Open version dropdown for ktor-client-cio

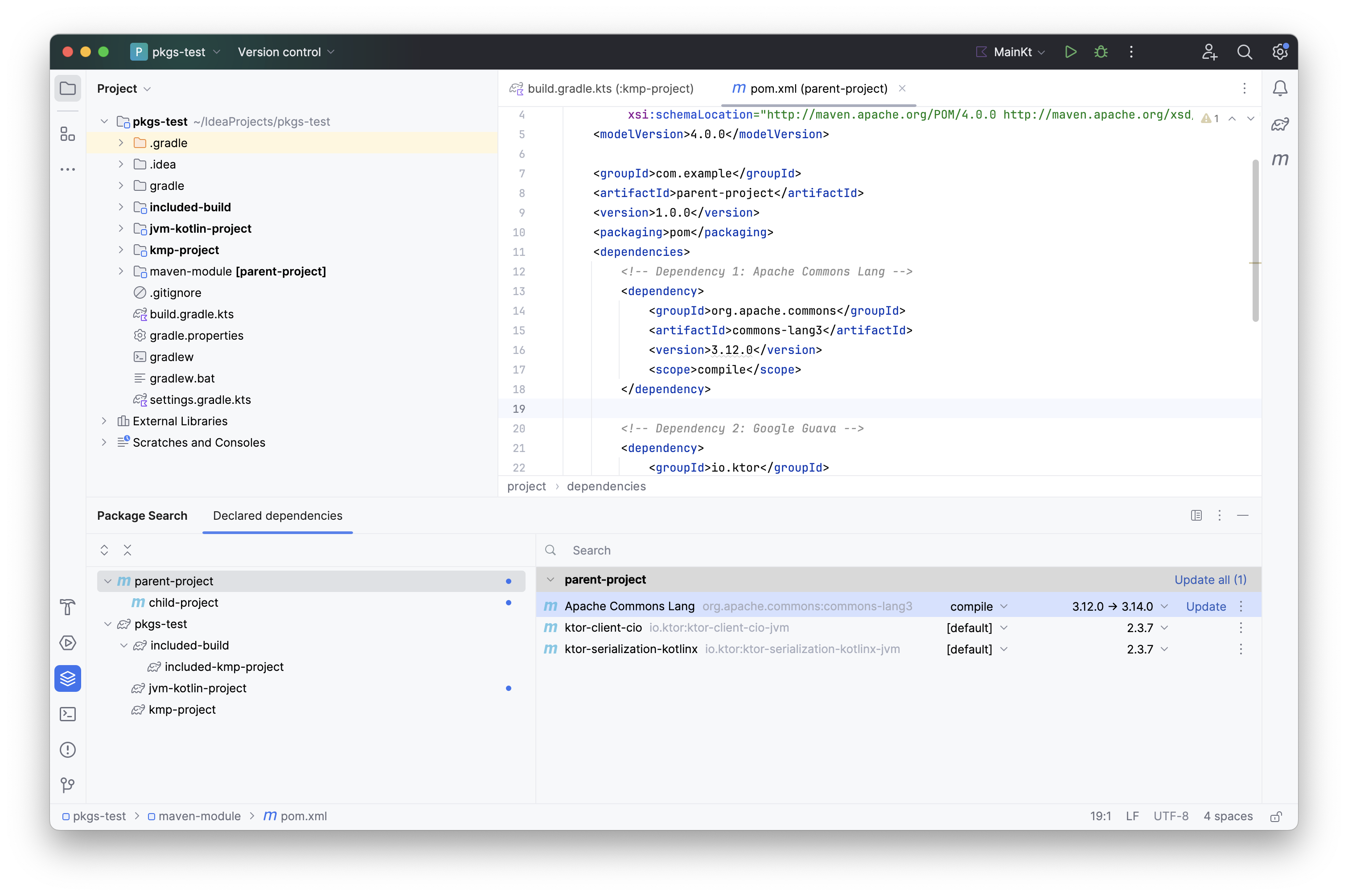(x=1147, y=628)
